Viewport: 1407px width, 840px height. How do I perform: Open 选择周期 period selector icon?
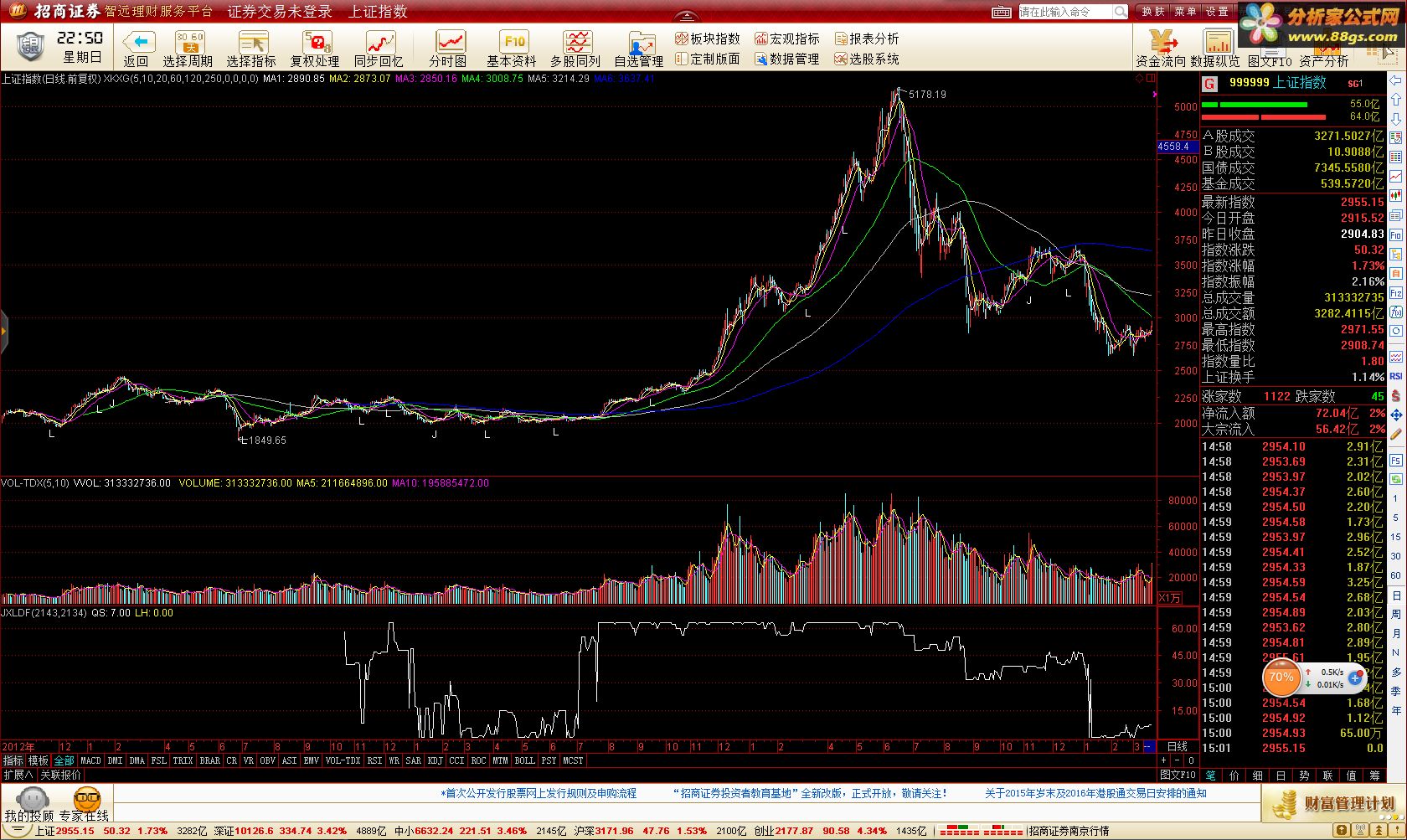[x=189, y=42]
